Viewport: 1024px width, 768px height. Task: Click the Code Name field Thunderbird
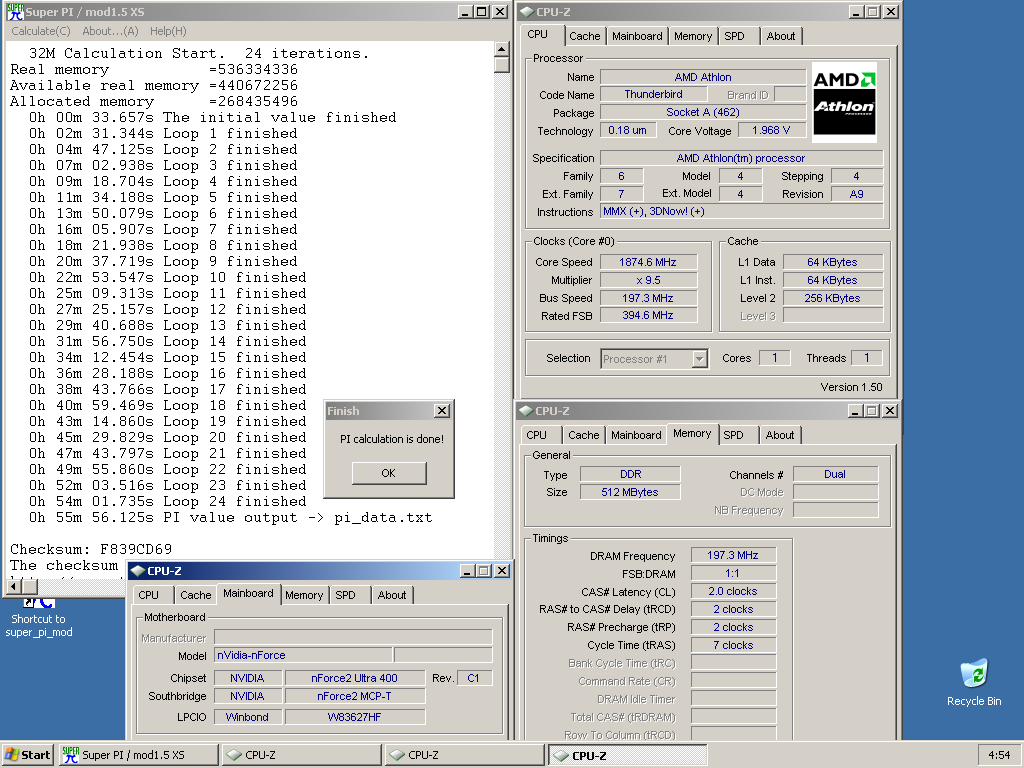[653, 94]
